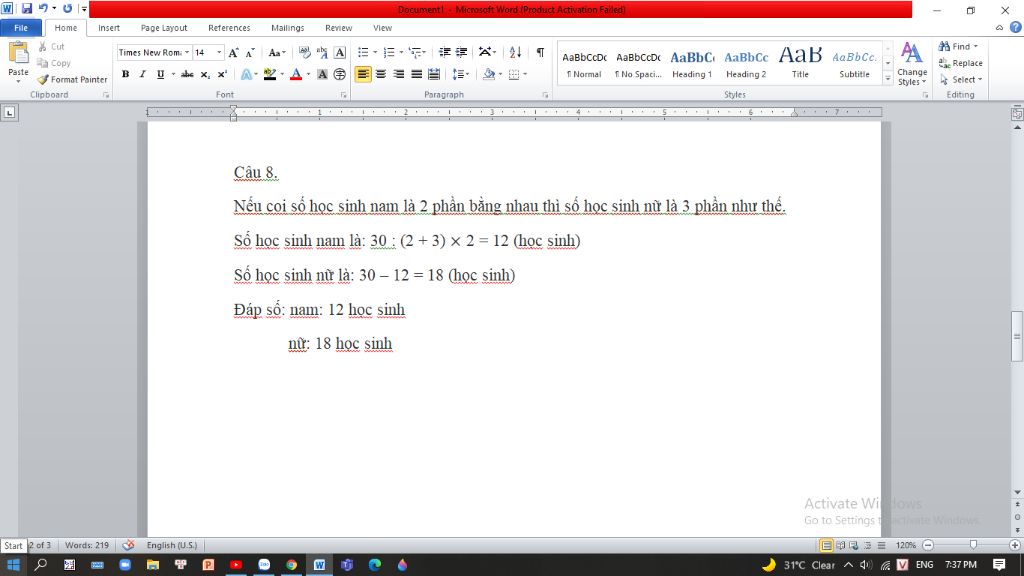Screen dimensions: 1024x576
Task: Toggle character shading A button
Action: click(x=322, y=74)
